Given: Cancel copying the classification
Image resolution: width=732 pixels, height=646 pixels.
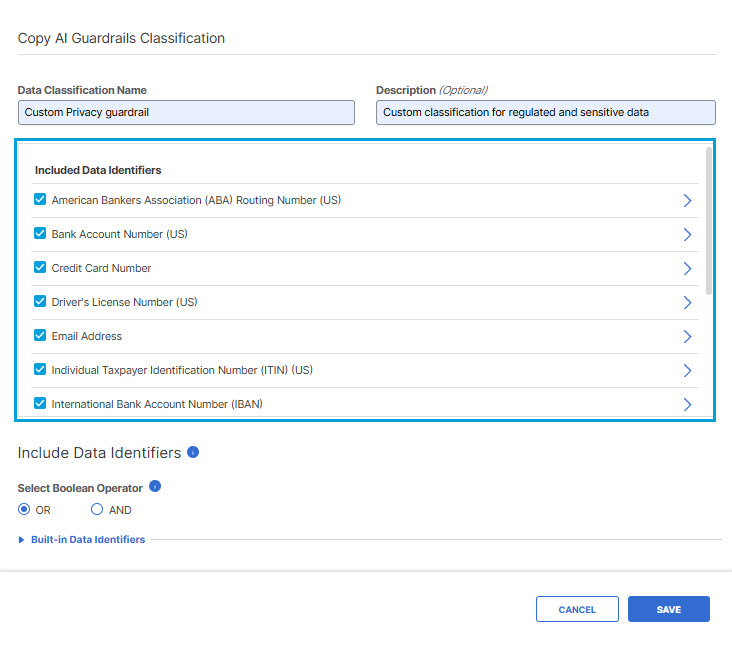Looking at the screenshot, I should 577,609.
